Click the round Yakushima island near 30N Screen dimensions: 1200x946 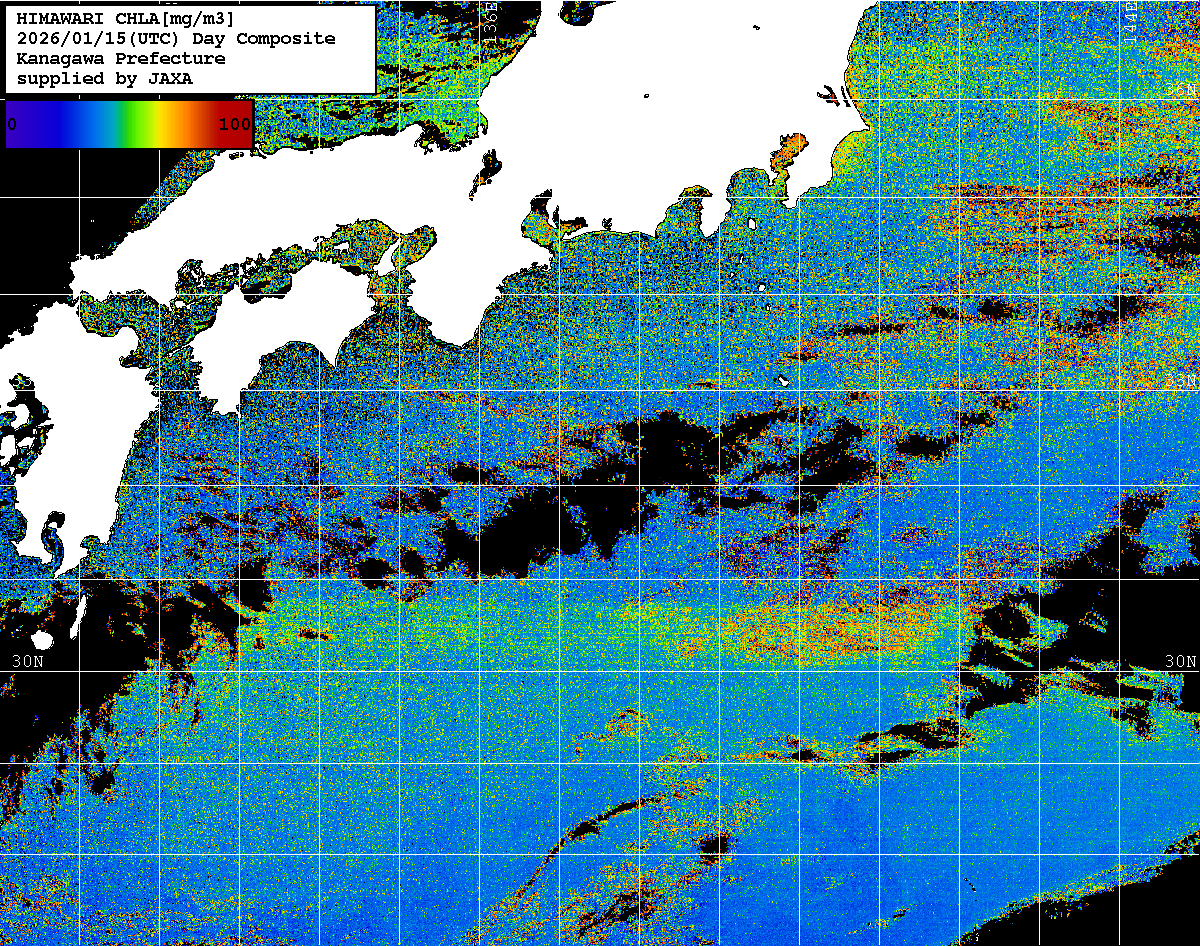pyautogui.click(x=44, y=640)
